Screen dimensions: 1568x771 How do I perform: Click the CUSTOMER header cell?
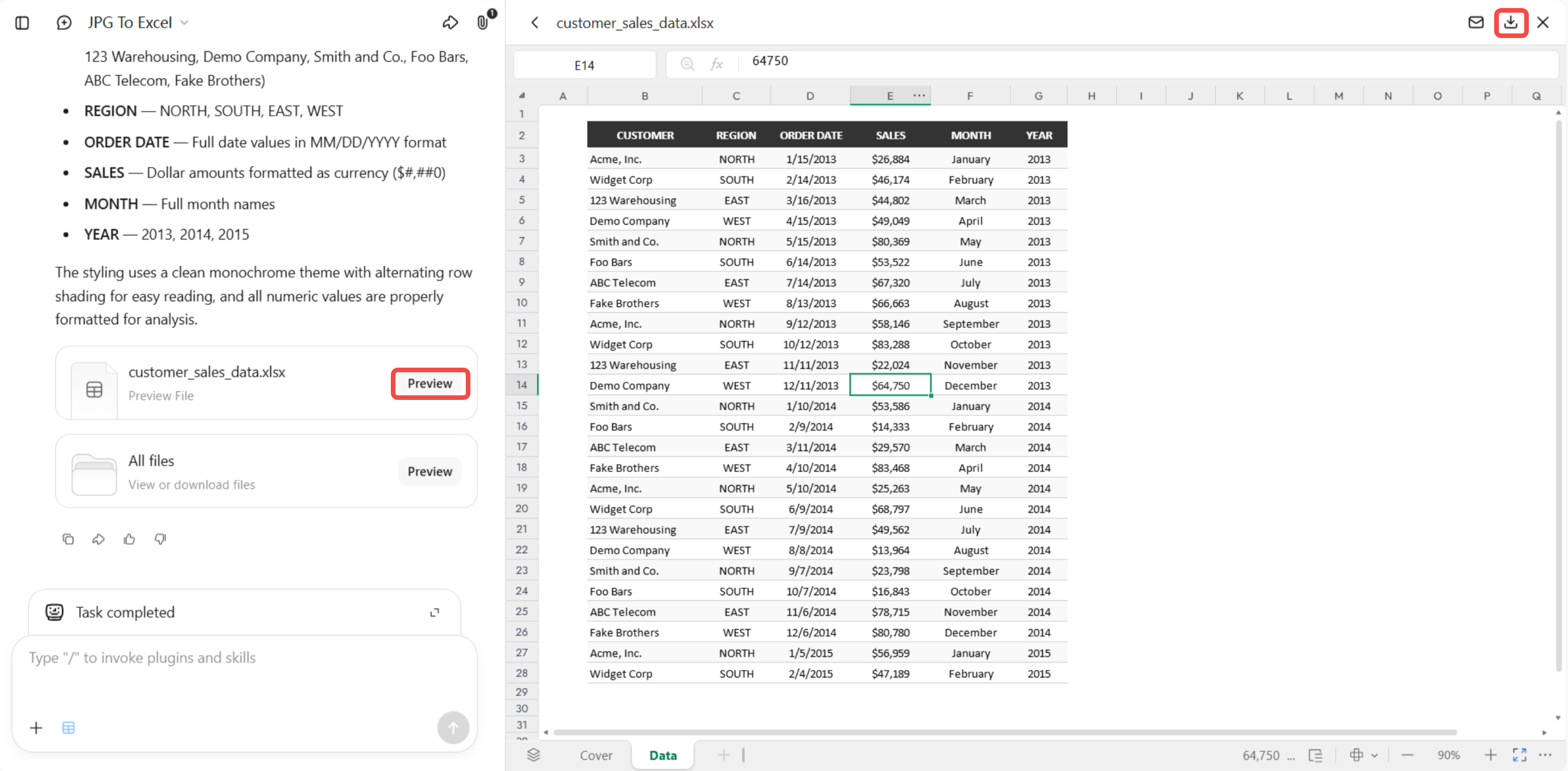tap(644, 135)
